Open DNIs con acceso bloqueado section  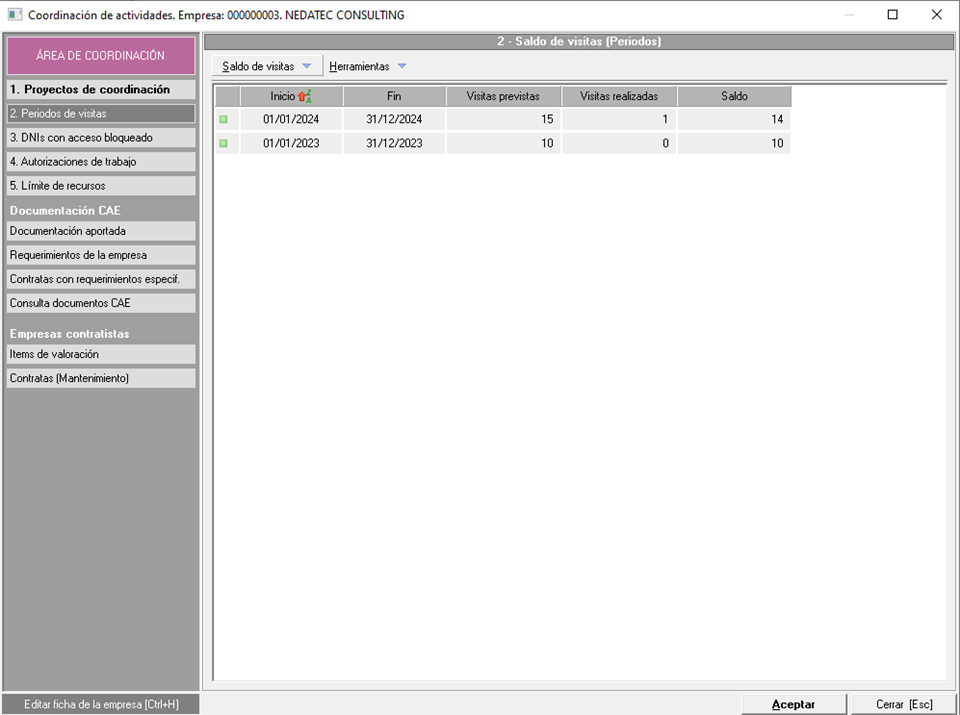click(x=100, y=138)
